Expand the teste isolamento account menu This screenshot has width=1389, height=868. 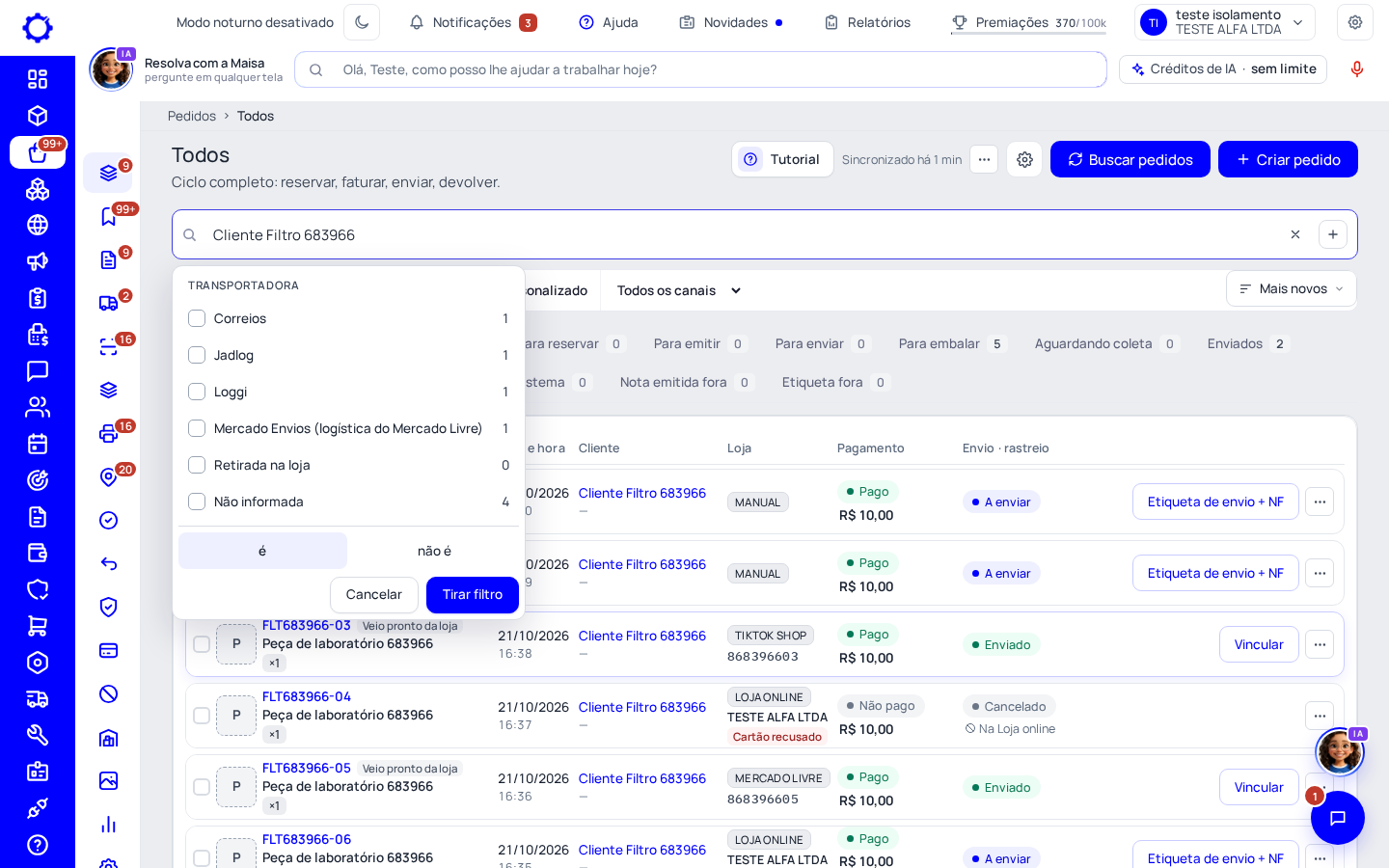point(1225,22)
